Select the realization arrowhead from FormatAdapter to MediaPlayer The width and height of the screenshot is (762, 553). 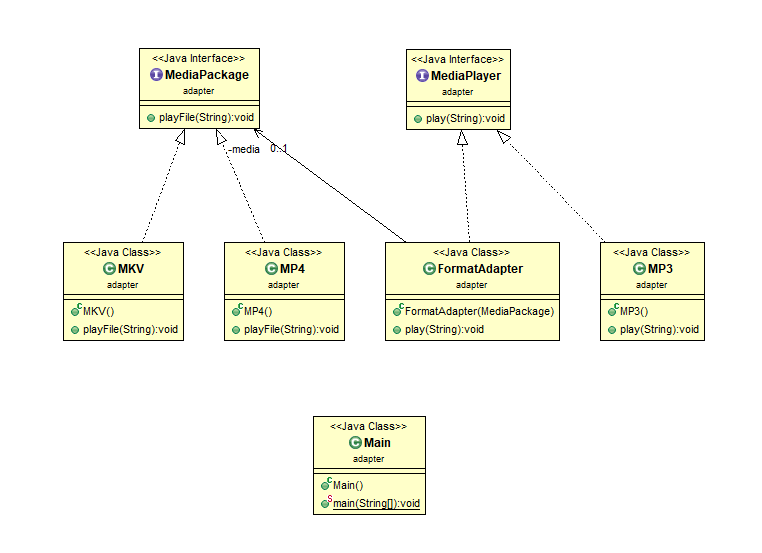463,138
